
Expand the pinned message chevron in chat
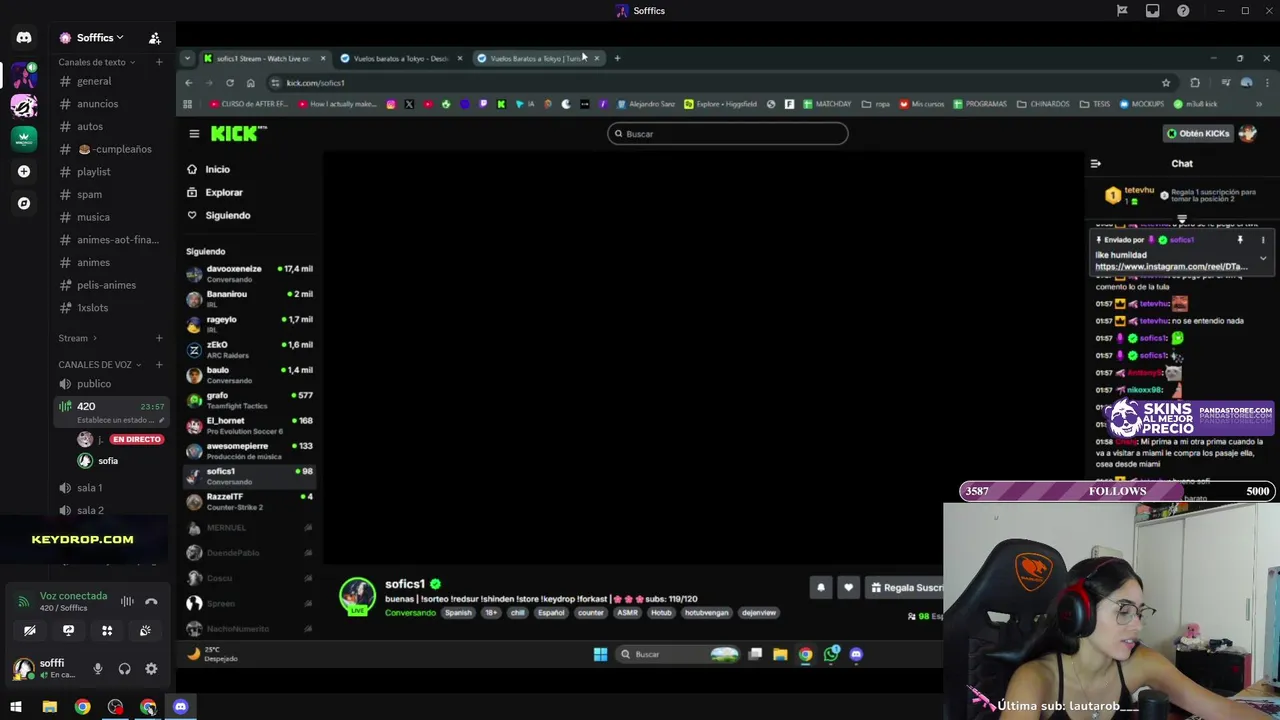coord(1263,259)
